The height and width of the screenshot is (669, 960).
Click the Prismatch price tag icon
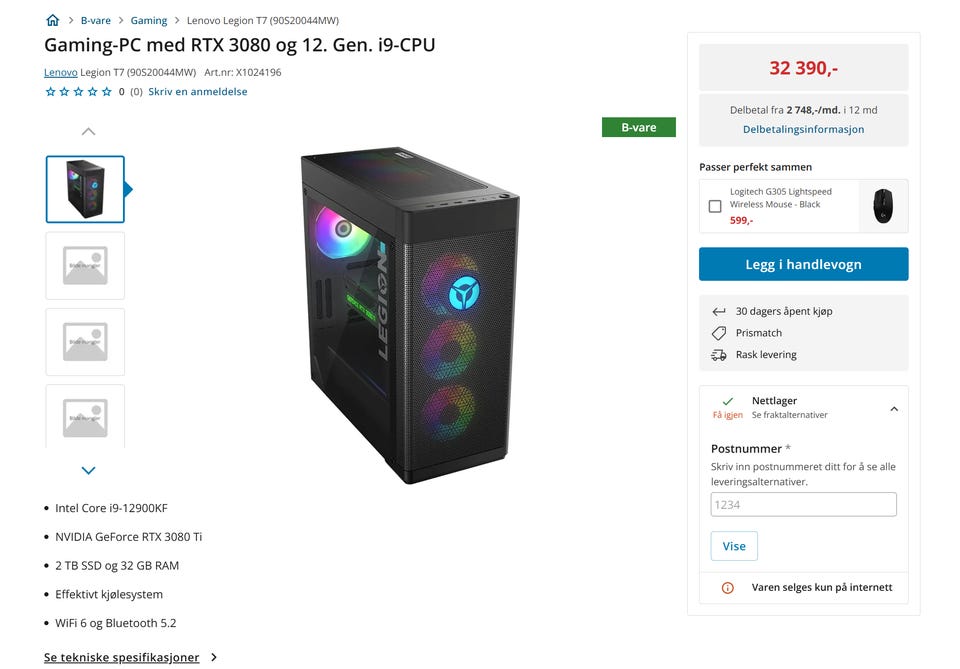tap(719, 333)
